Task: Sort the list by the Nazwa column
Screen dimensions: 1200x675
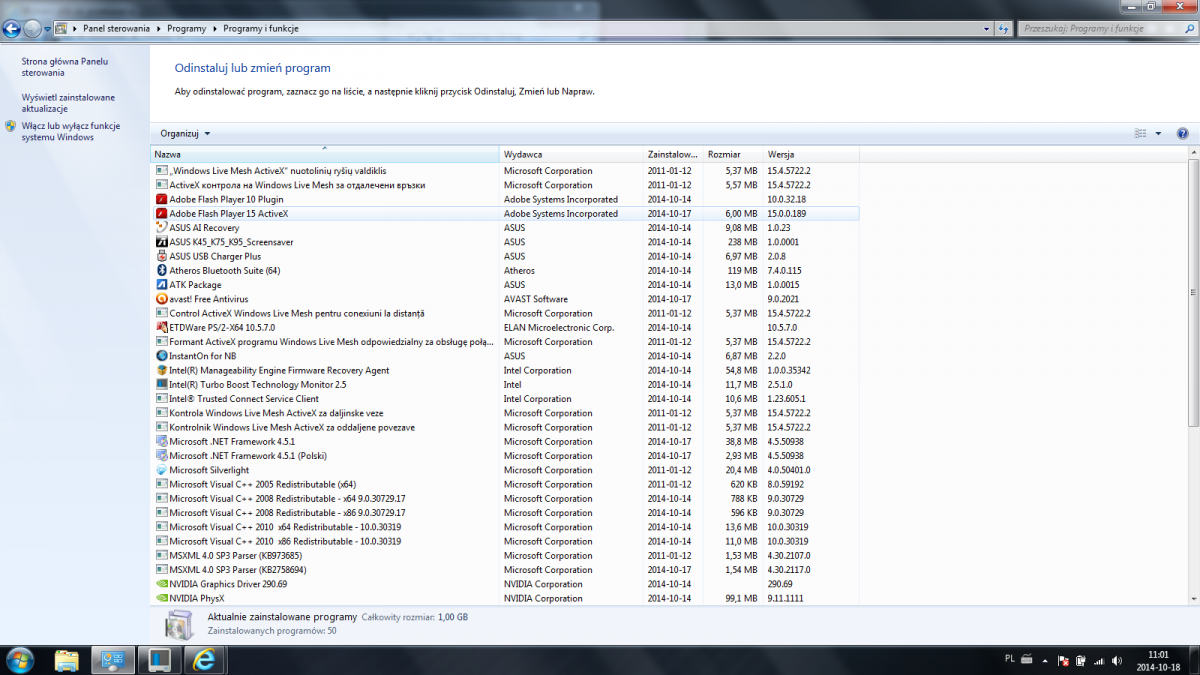Action: pyautogui.click(x=324, y=154)
